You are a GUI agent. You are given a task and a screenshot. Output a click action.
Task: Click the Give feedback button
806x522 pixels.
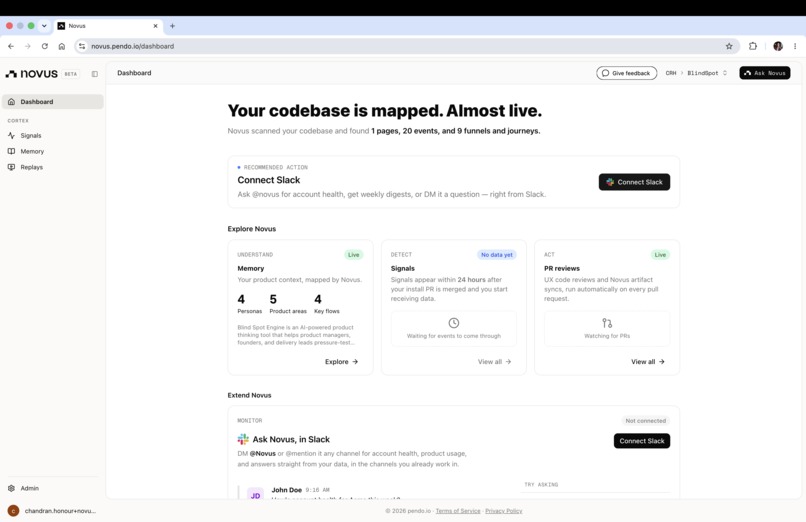626,73
